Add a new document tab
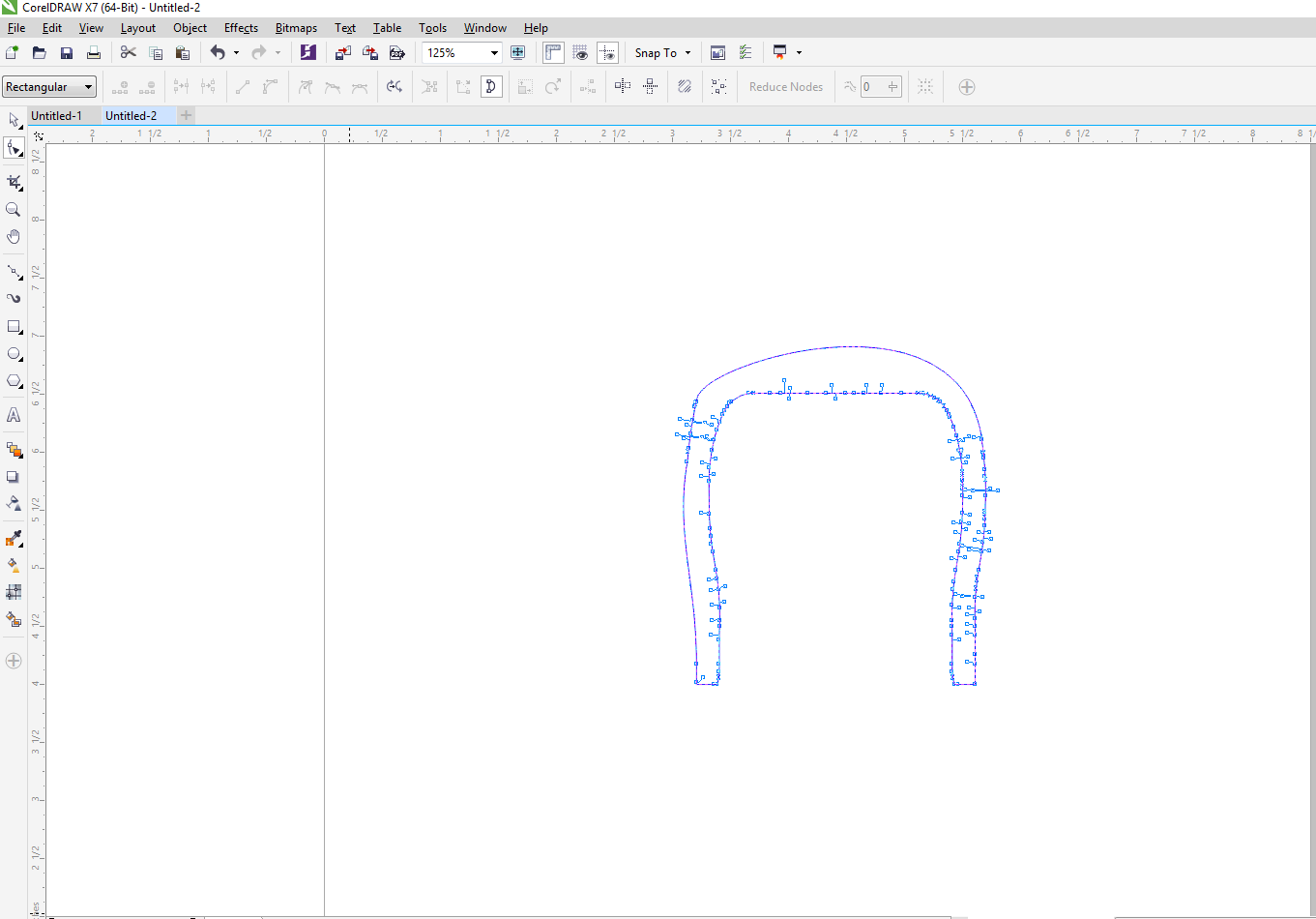 tap(186, 116)
